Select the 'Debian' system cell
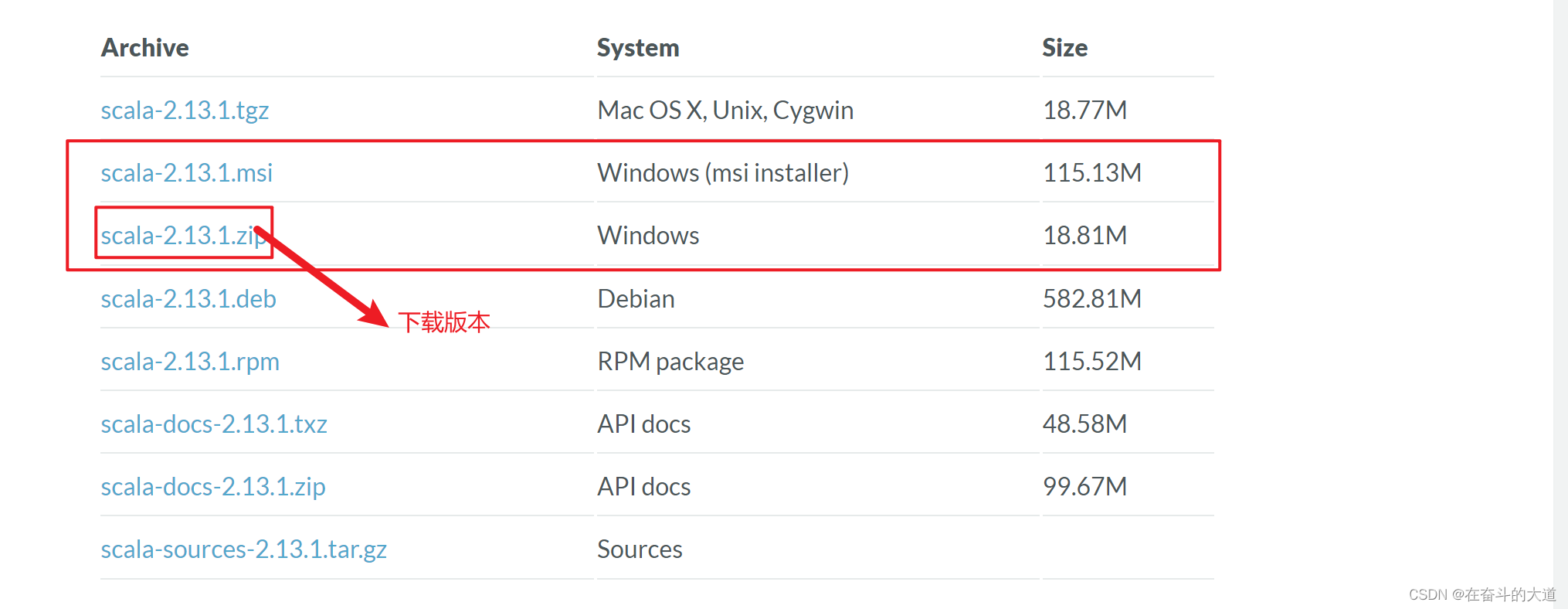1568x609 pixels. [636, 299]
